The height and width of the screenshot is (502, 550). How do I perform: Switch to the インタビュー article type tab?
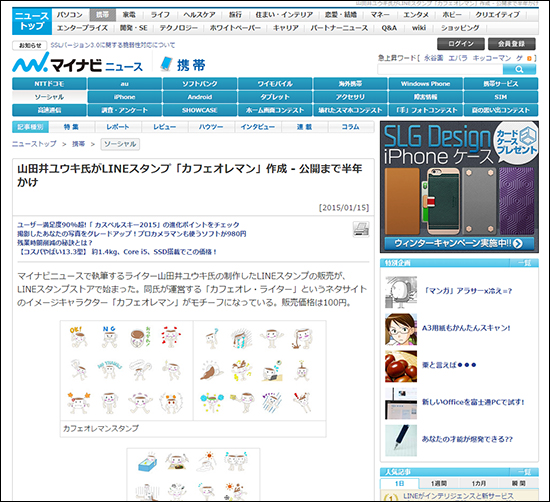(258, 127)
